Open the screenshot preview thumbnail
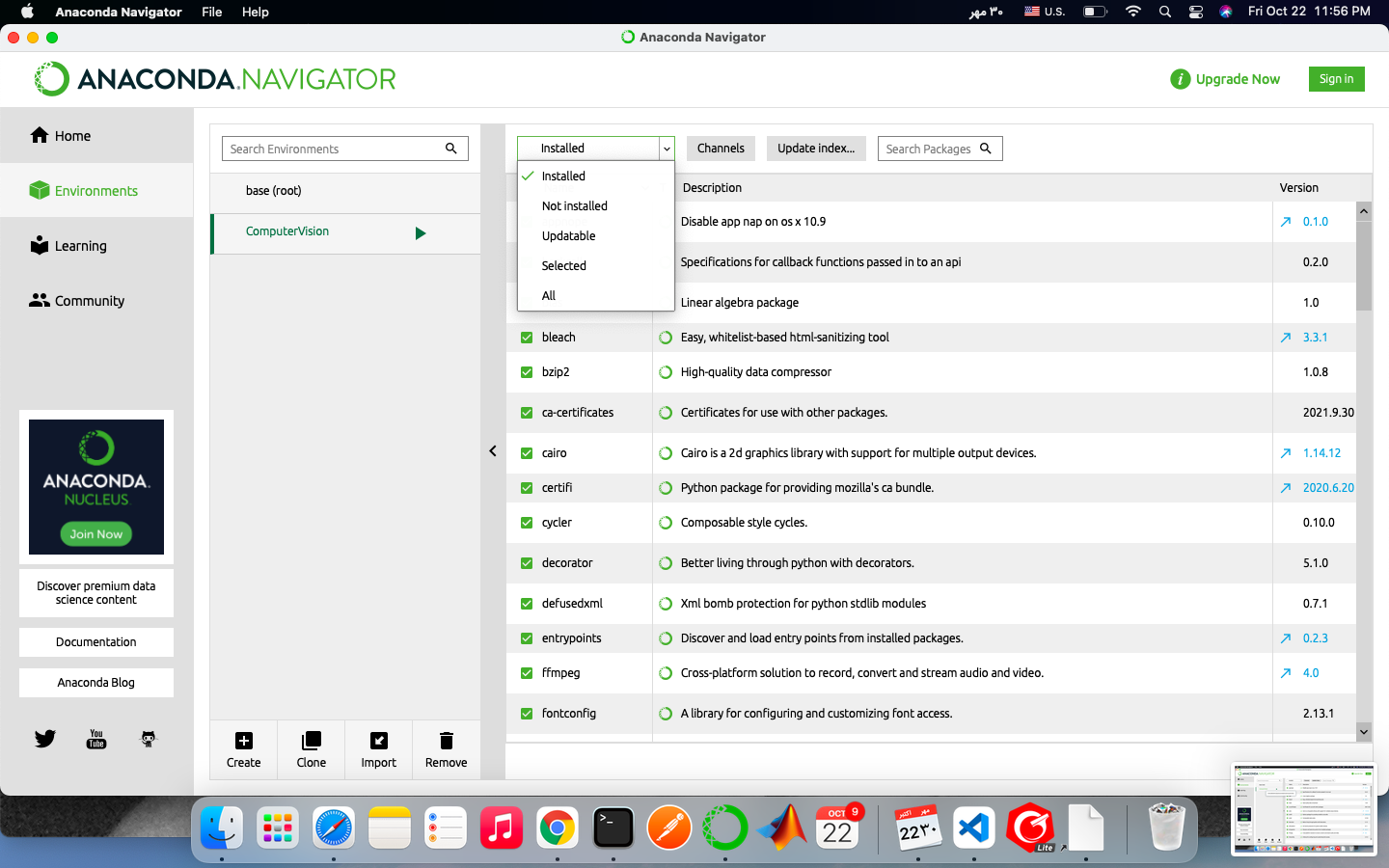The width and height of the screenshot is (1389, 868). 1304,809
